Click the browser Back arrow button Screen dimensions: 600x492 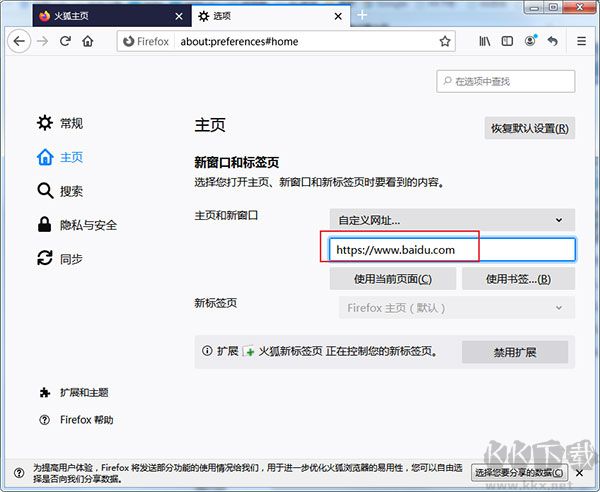pyautogui.click(x=19, y=41)
